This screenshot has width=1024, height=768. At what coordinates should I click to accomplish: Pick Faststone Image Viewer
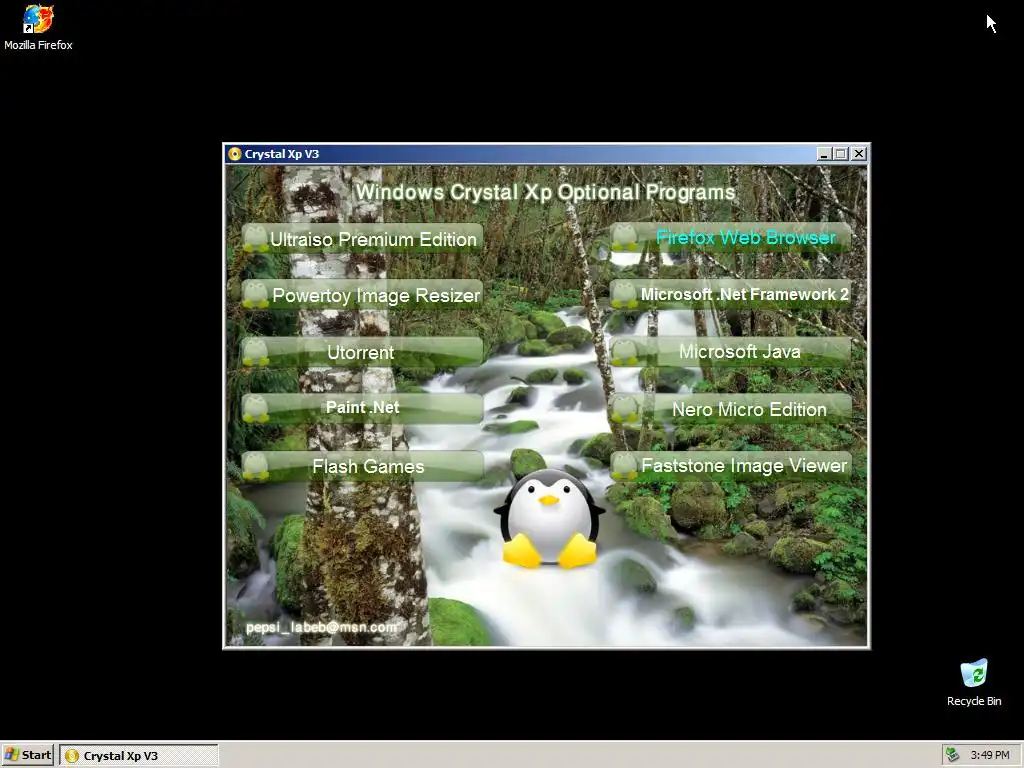pyautogui.click(x=731, y=466)
